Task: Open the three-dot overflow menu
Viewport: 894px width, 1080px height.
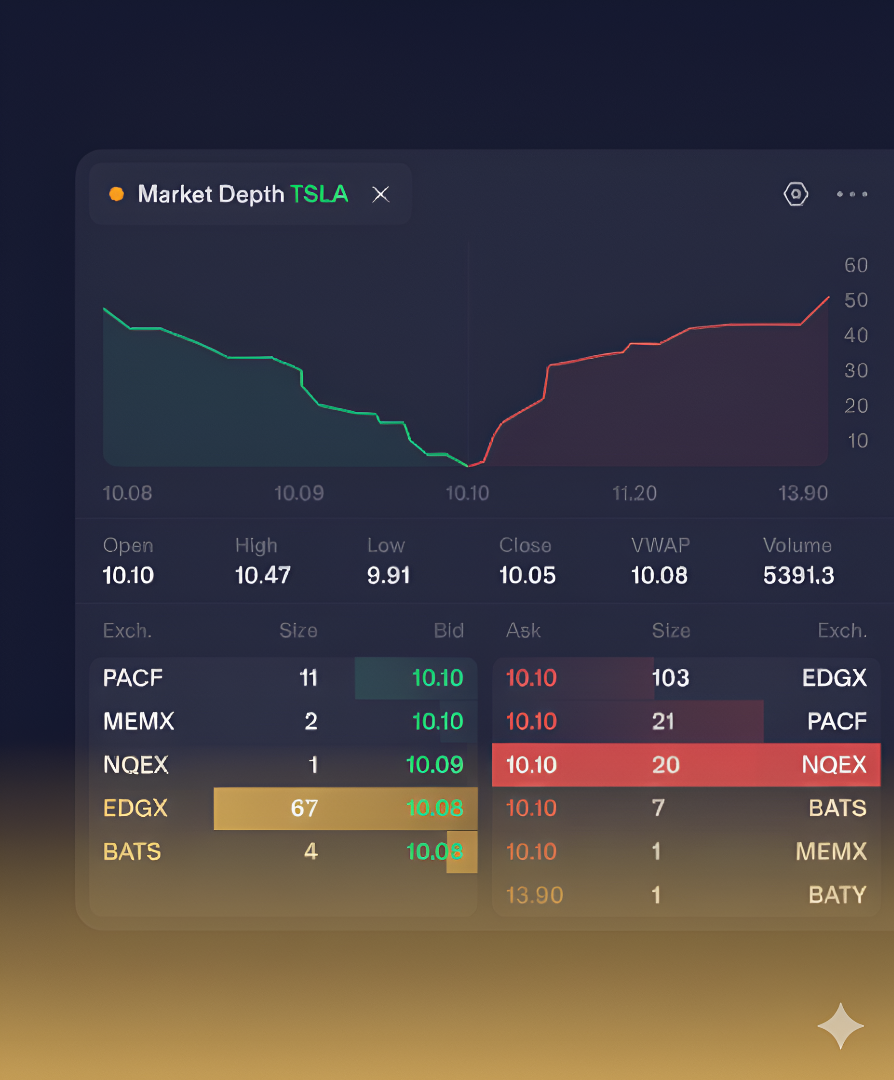Action: (x=852, y=195)
